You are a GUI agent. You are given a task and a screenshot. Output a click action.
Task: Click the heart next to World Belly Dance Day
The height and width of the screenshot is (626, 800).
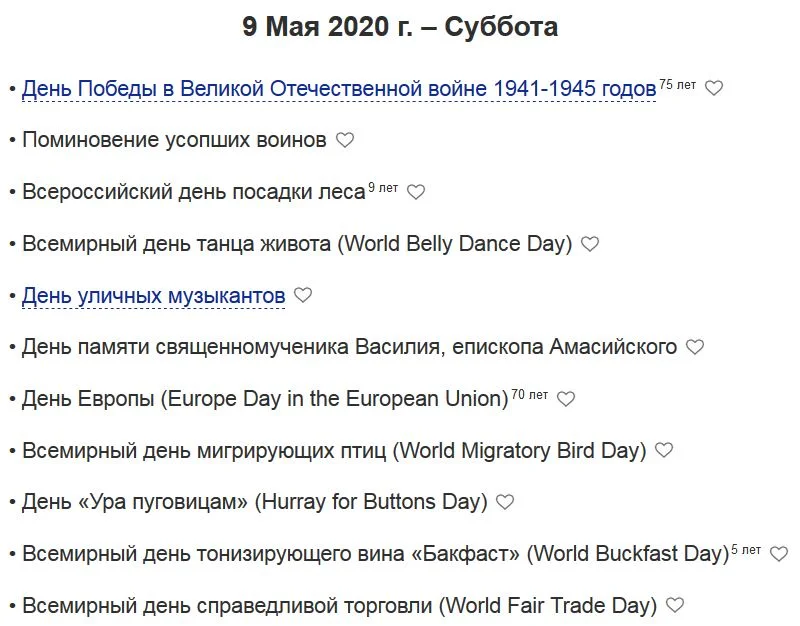coord(590,245)
